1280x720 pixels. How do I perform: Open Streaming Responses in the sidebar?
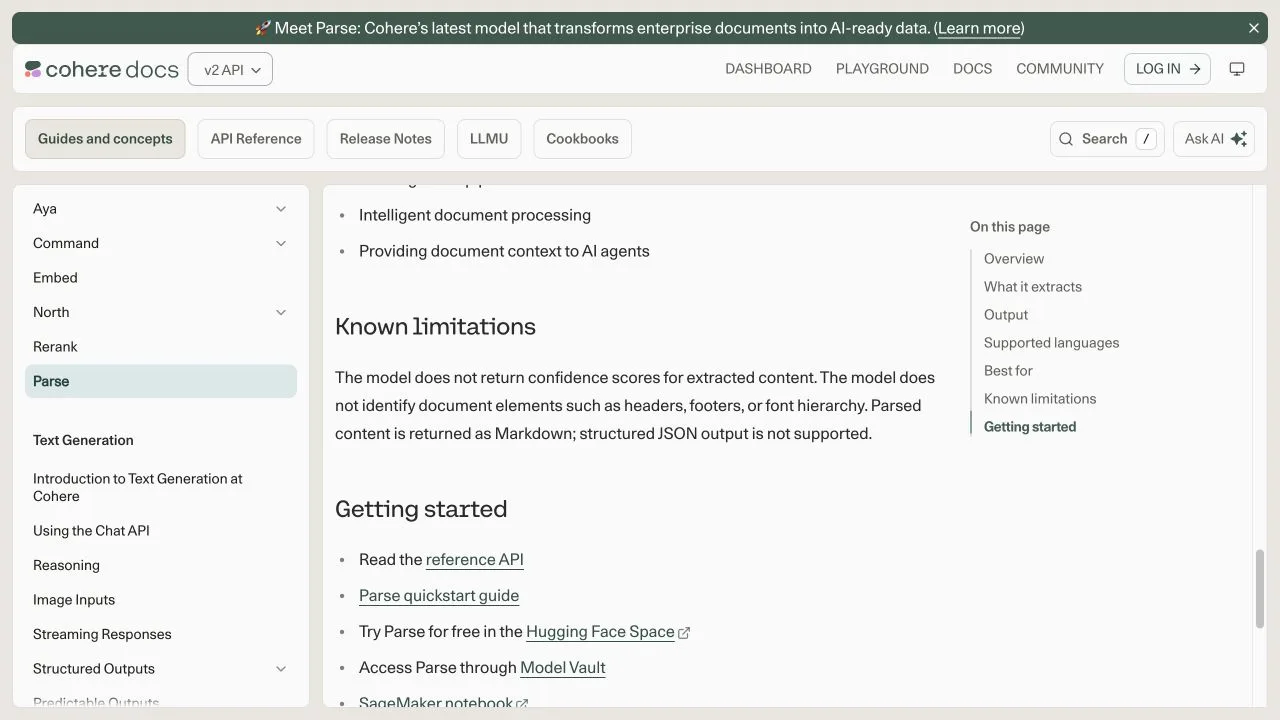point(161,634)
